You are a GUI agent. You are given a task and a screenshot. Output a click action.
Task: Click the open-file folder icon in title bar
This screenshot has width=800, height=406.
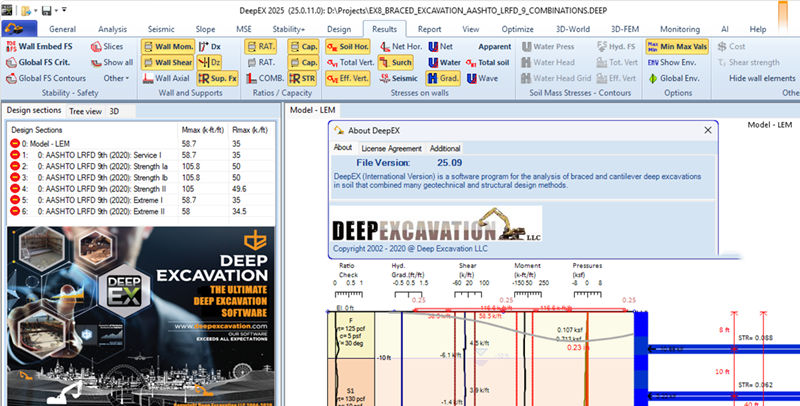coord(26,10)
